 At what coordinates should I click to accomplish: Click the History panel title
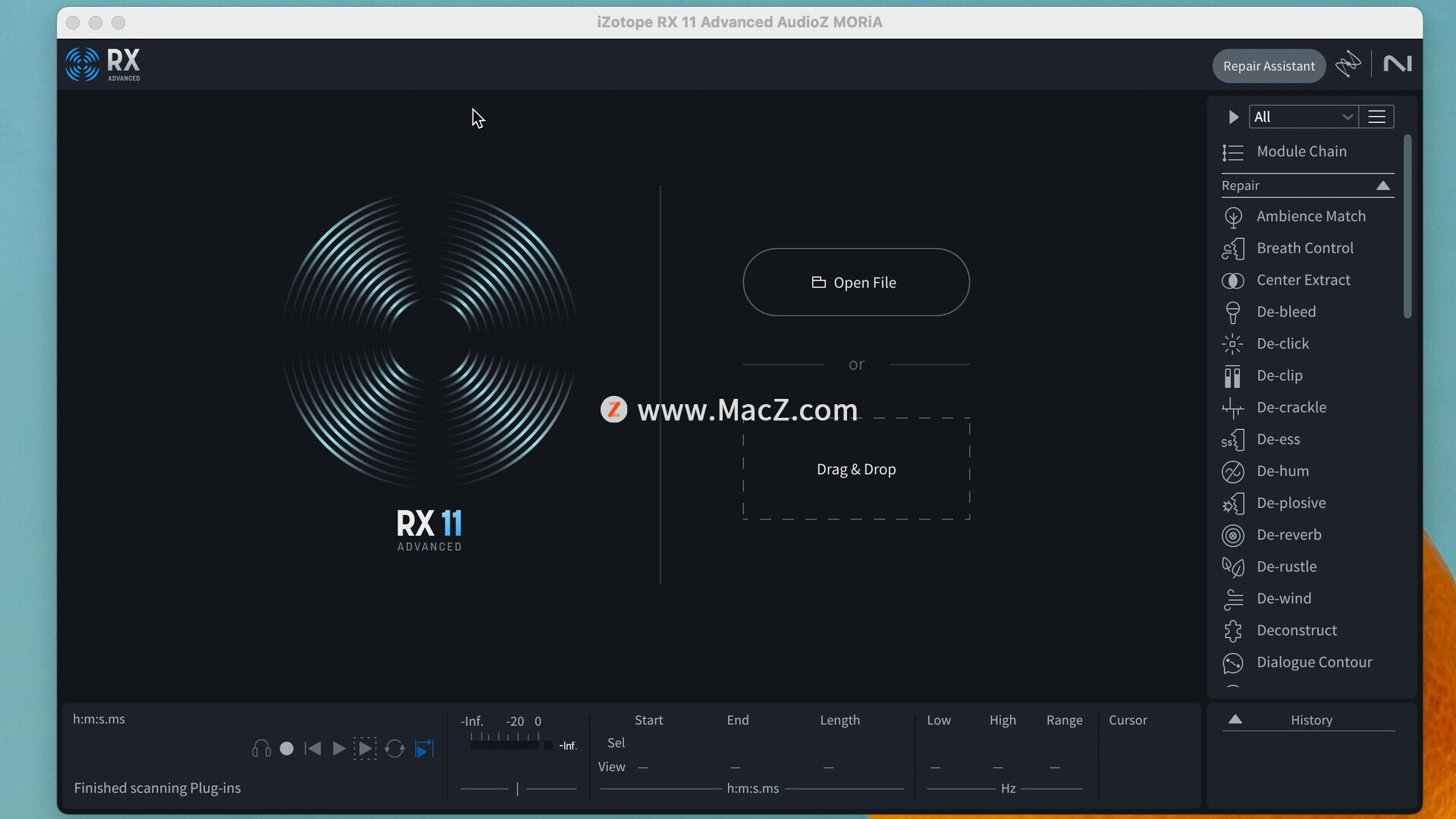click(x=1311, y=720)
